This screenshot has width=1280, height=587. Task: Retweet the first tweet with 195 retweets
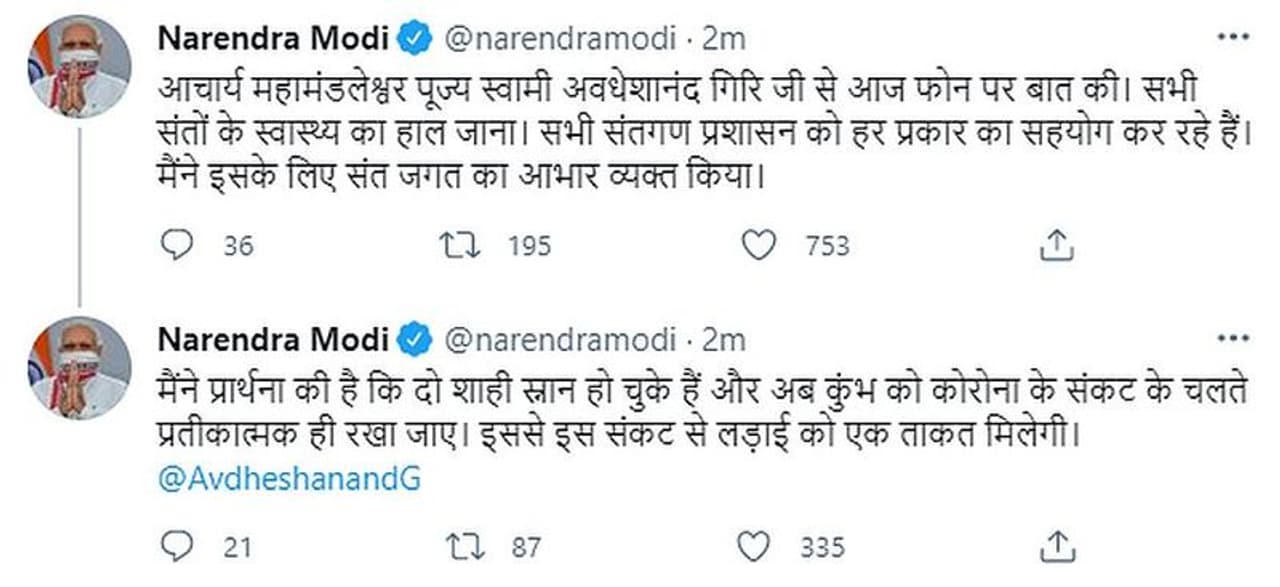[461, 245]
